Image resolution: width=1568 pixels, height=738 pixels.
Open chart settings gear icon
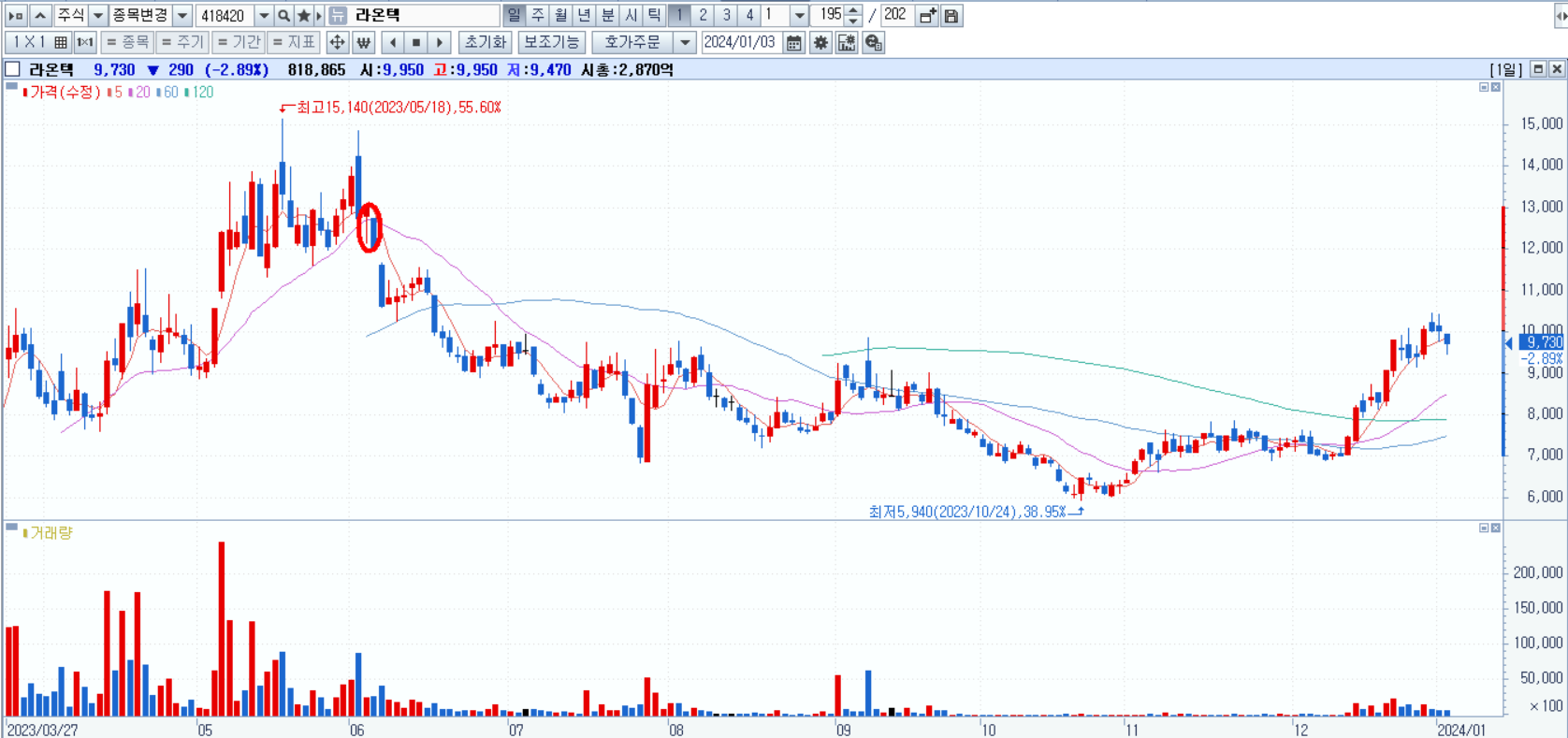tap(820, 42)
